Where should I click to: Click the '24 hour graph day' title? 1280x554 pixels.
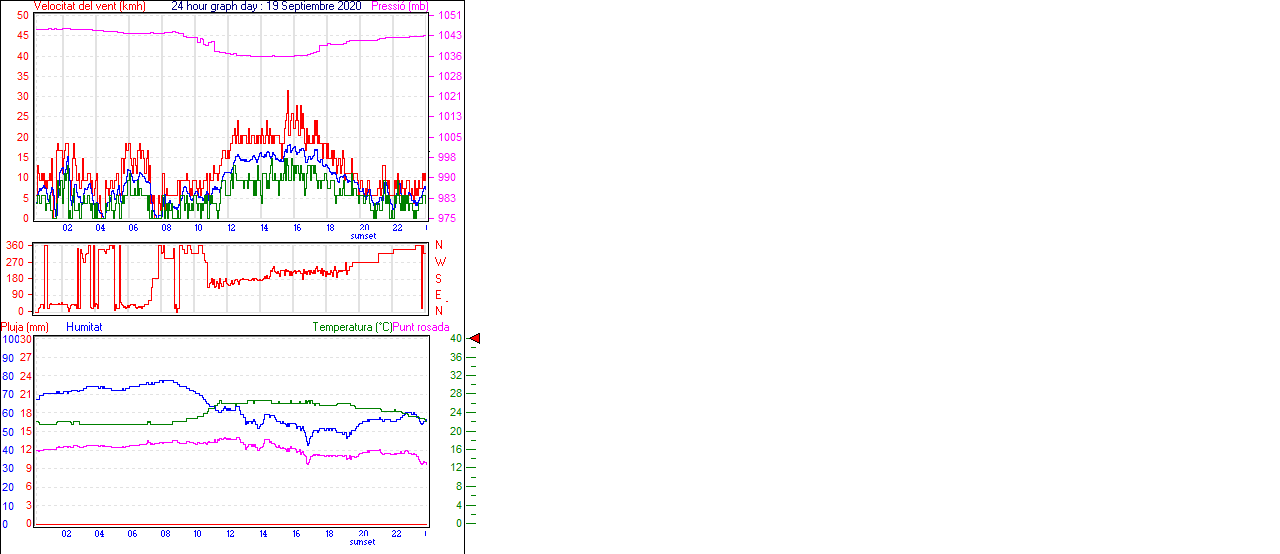click(217, 6)
